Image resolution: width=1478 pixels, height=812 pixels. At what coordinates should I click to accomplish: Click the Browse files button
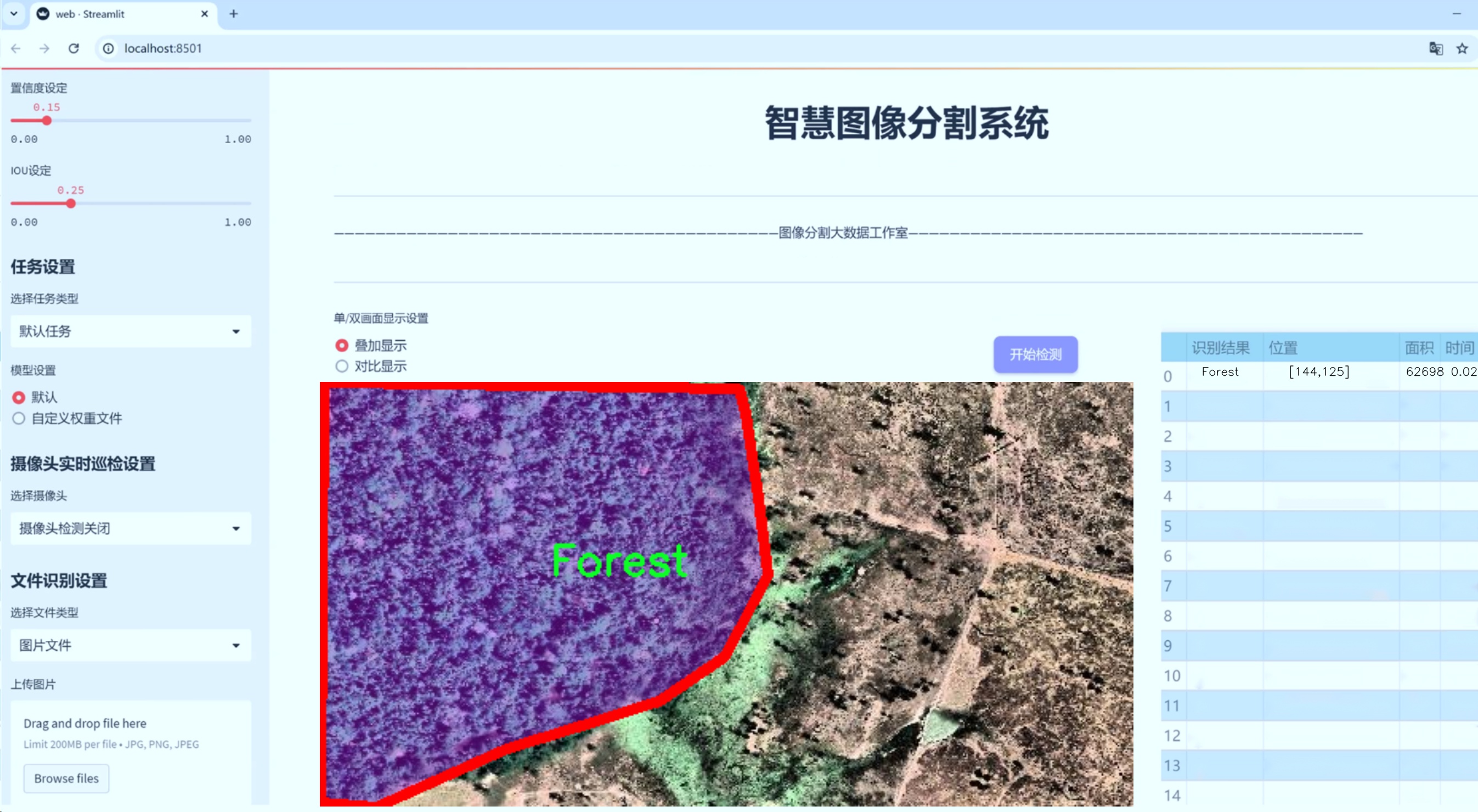(x=66, y=779)
